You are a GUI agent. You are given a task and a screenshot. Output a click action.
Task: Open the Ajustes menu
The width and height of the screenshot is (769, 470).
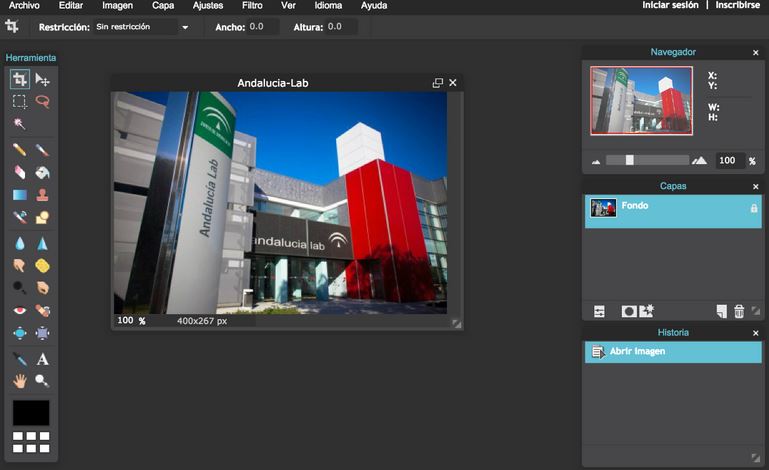pyautogui.click(x=207, y=5)
